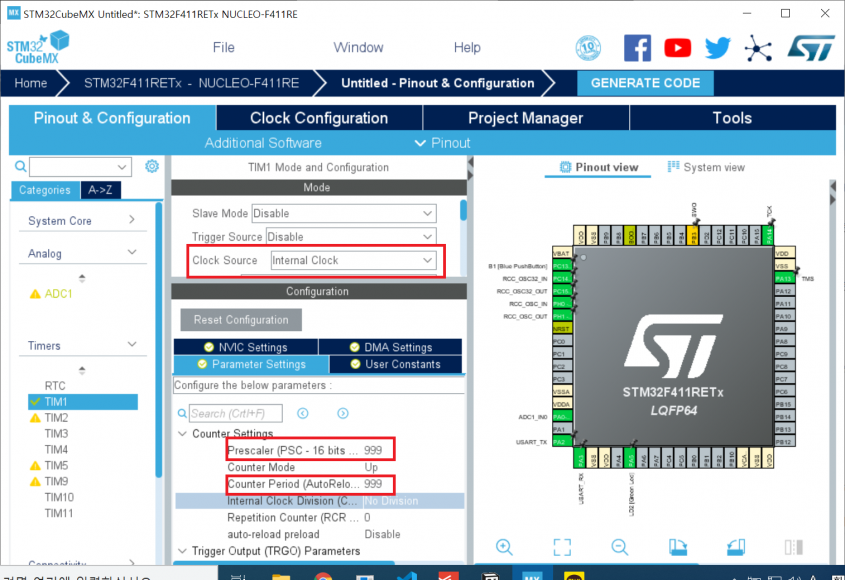This screenshot has height=580, width=845.
Task: Select pin PA13 on the chip
Action: tap(784, 279)
